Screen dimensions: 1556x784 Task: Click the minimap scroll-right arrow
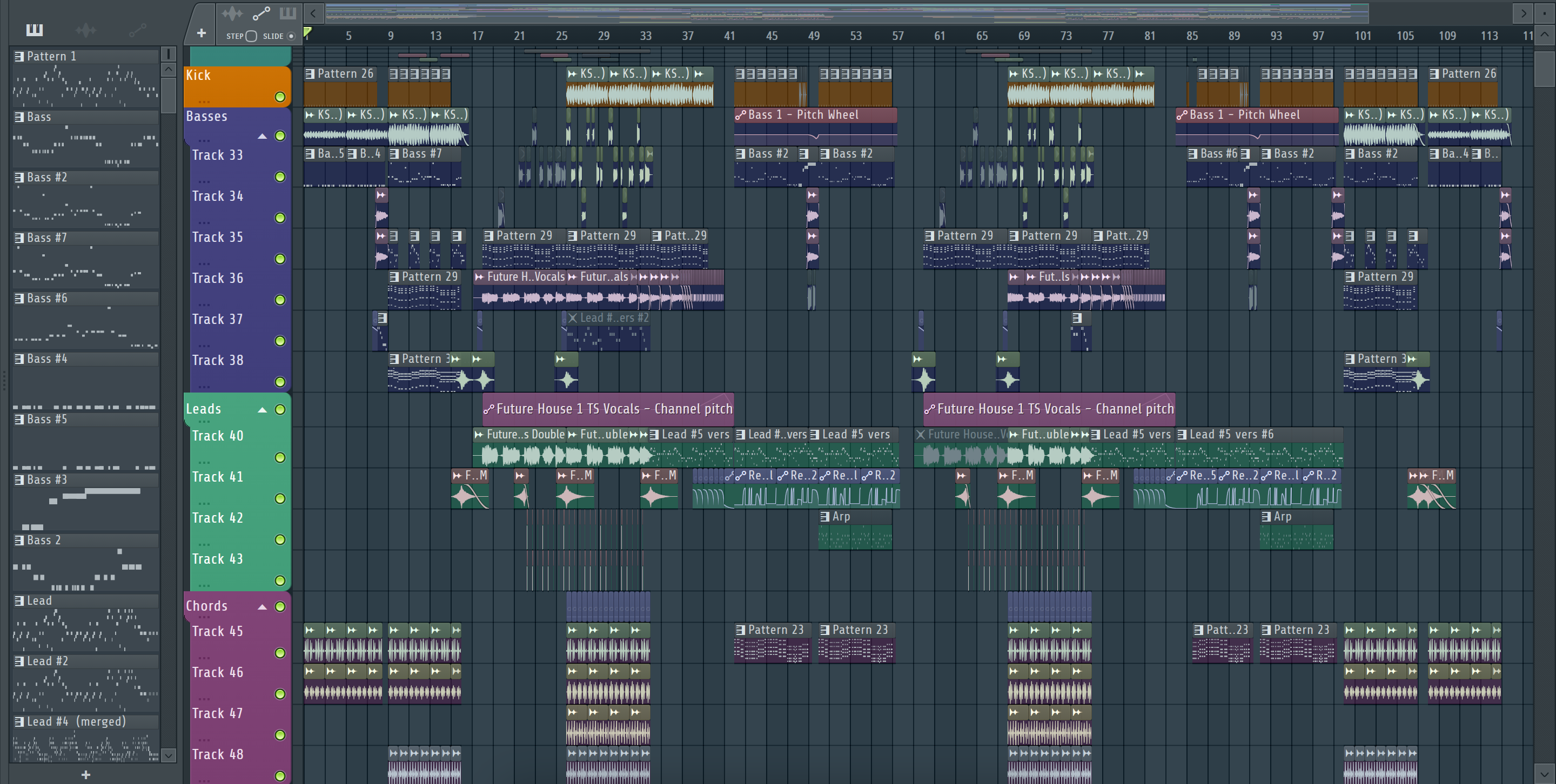(x=1524, y=12)
